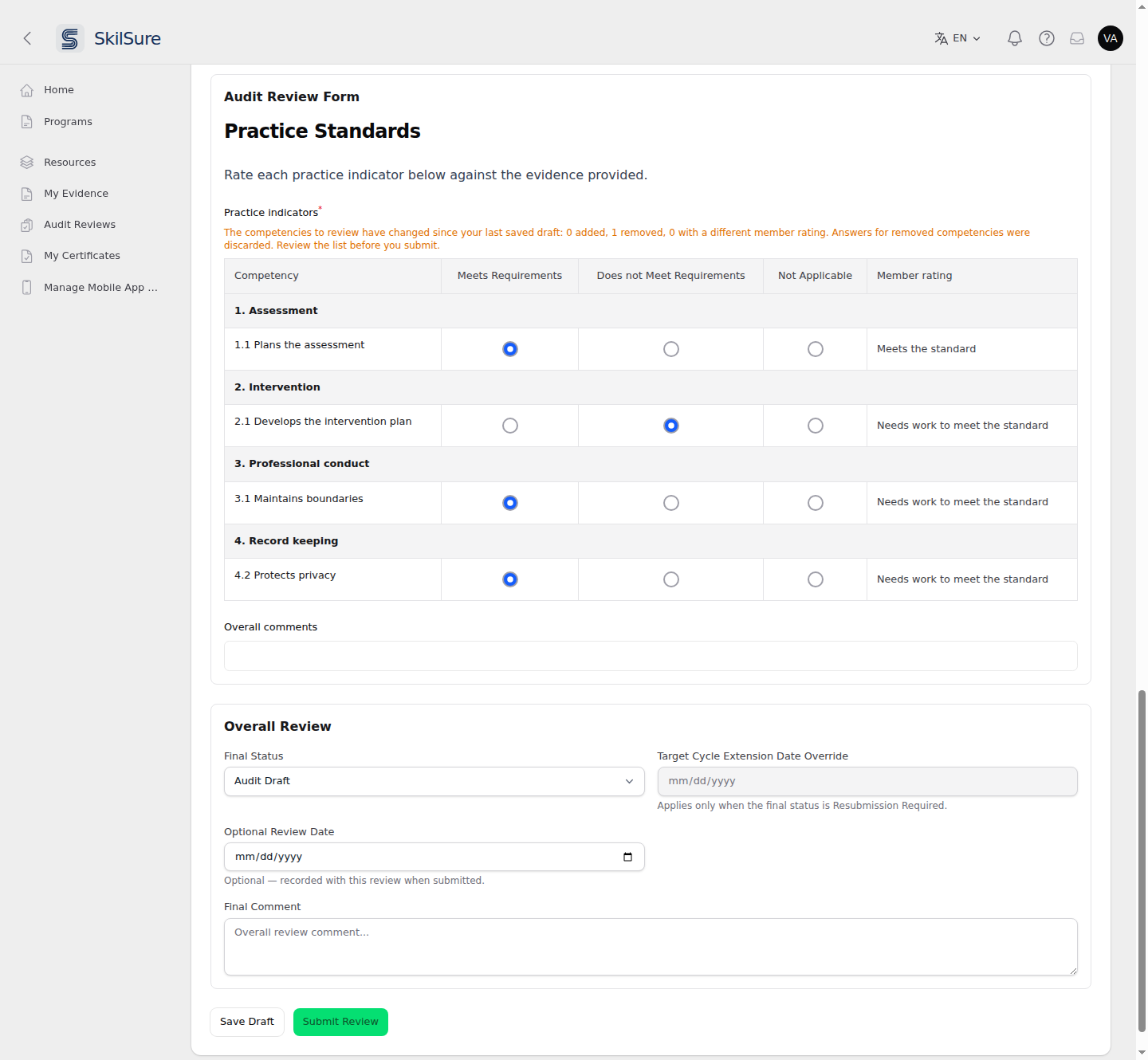Open the help question mark icon

[x=1047, y=38]
